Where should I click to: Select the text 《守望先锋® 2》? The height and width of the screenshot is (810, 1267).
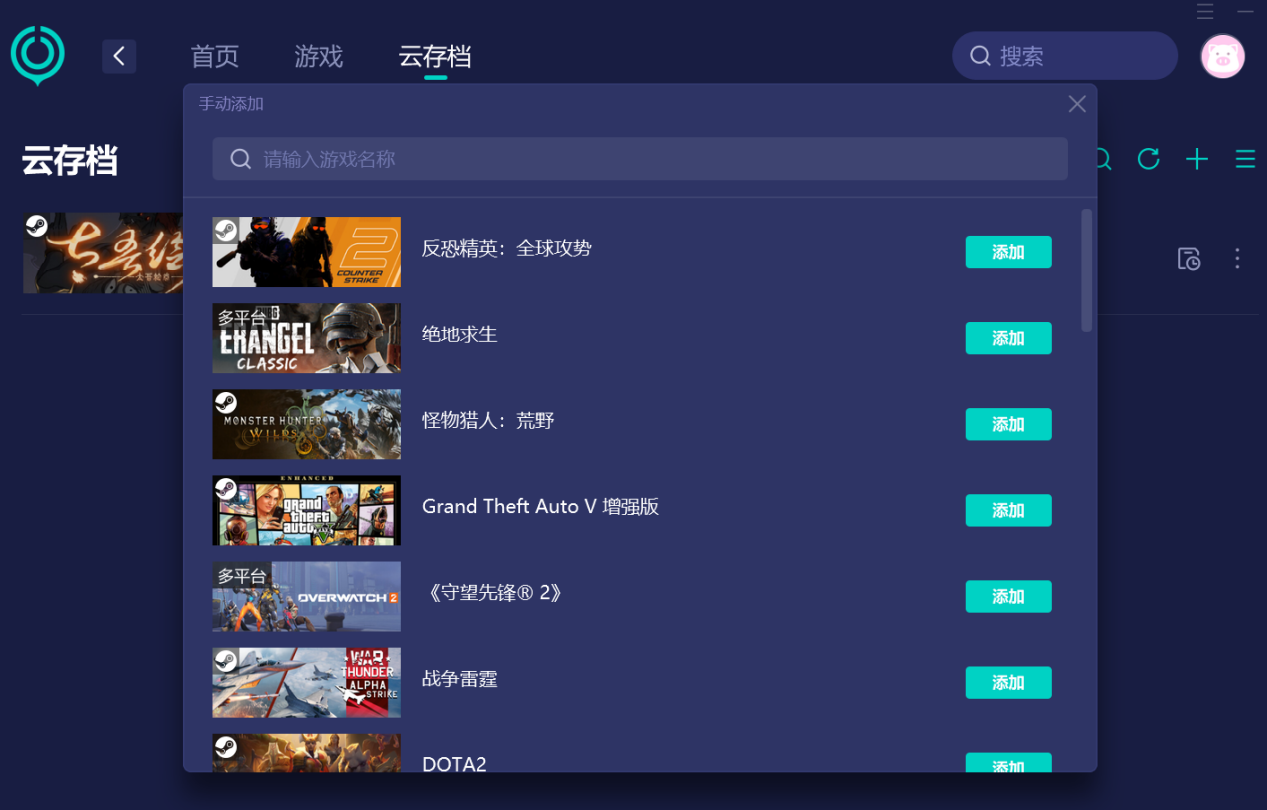pyautogui.click(x=495, y=593)
